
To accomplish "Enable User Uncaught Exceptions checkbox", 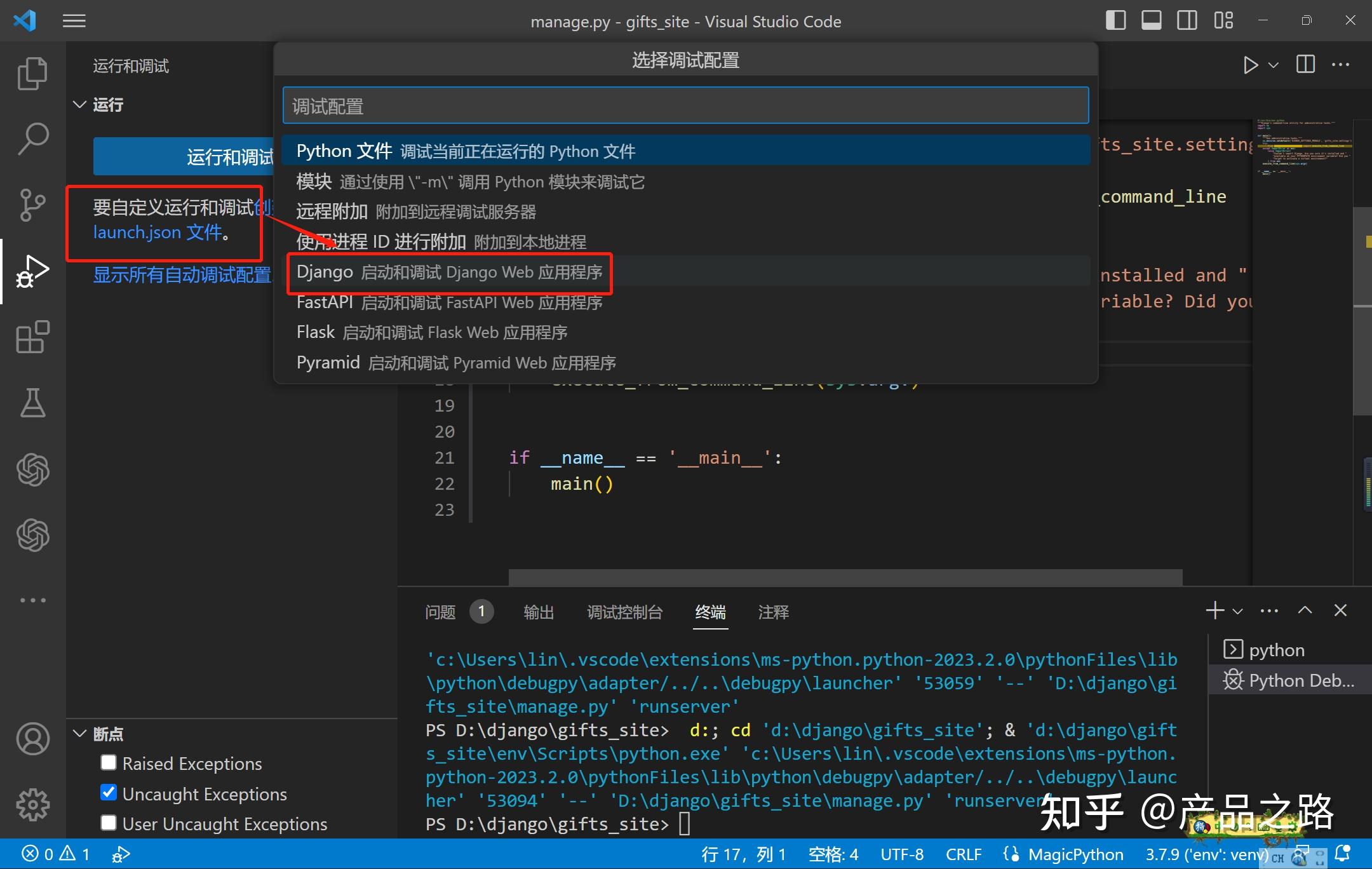I will coord(109,823).
